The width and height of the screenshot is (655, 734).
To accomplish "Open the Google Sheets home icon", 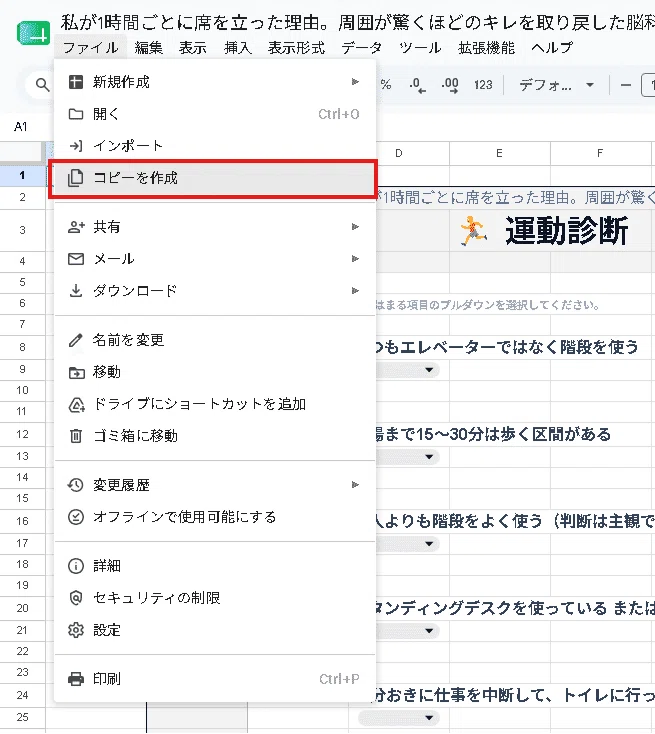I will (x=33, y=33).
